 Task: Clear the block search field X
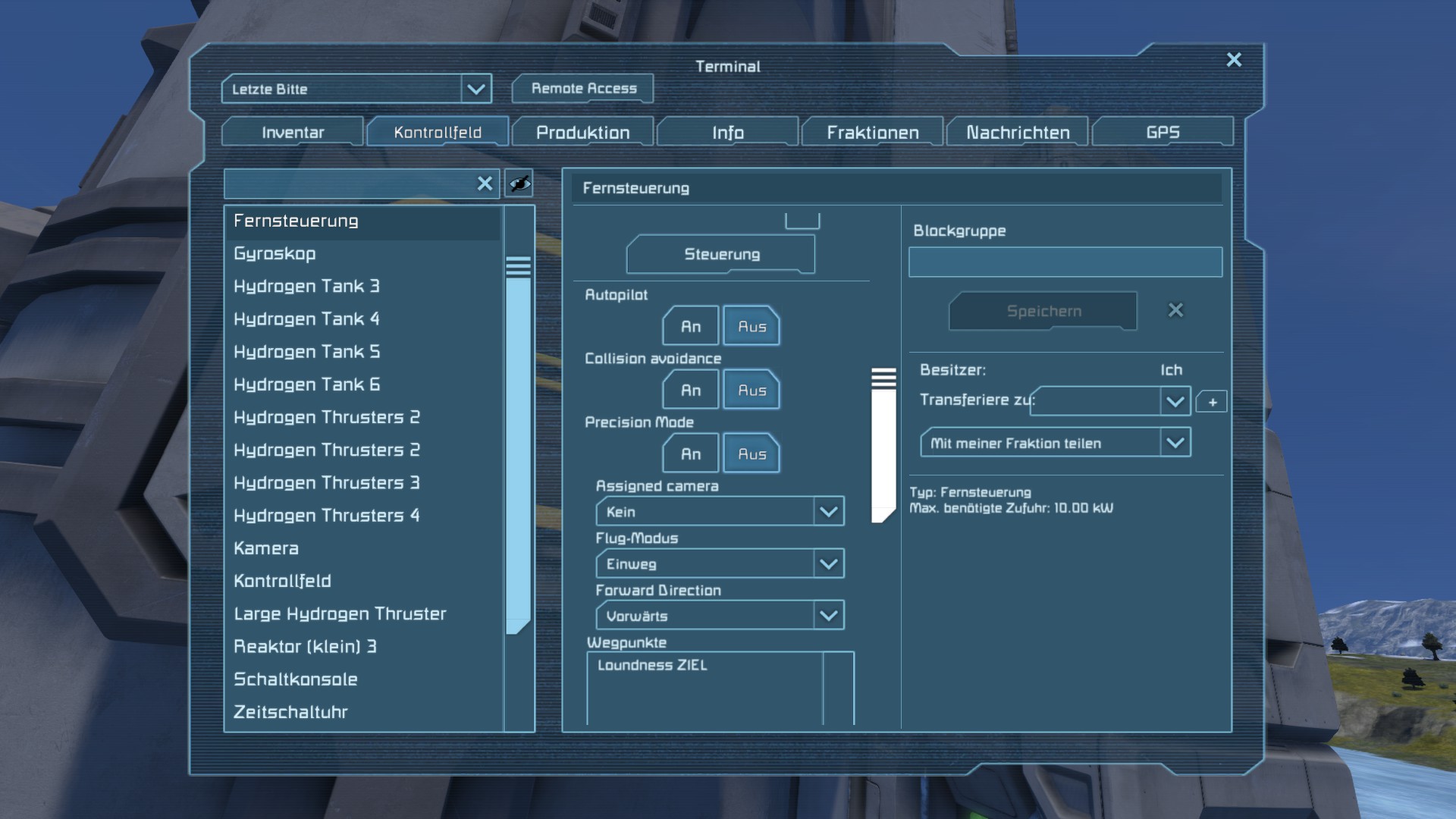pos(485,184)
